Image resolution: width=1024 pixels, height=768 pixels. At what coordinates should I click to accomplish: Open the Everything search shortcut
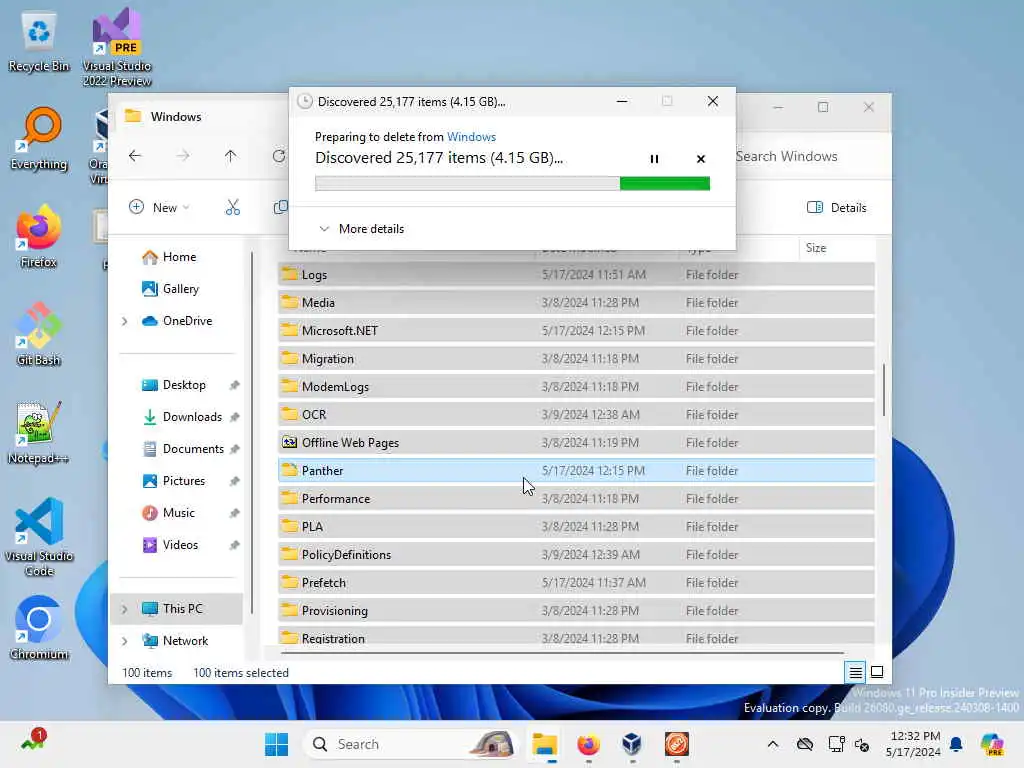[x=39, y=139]
